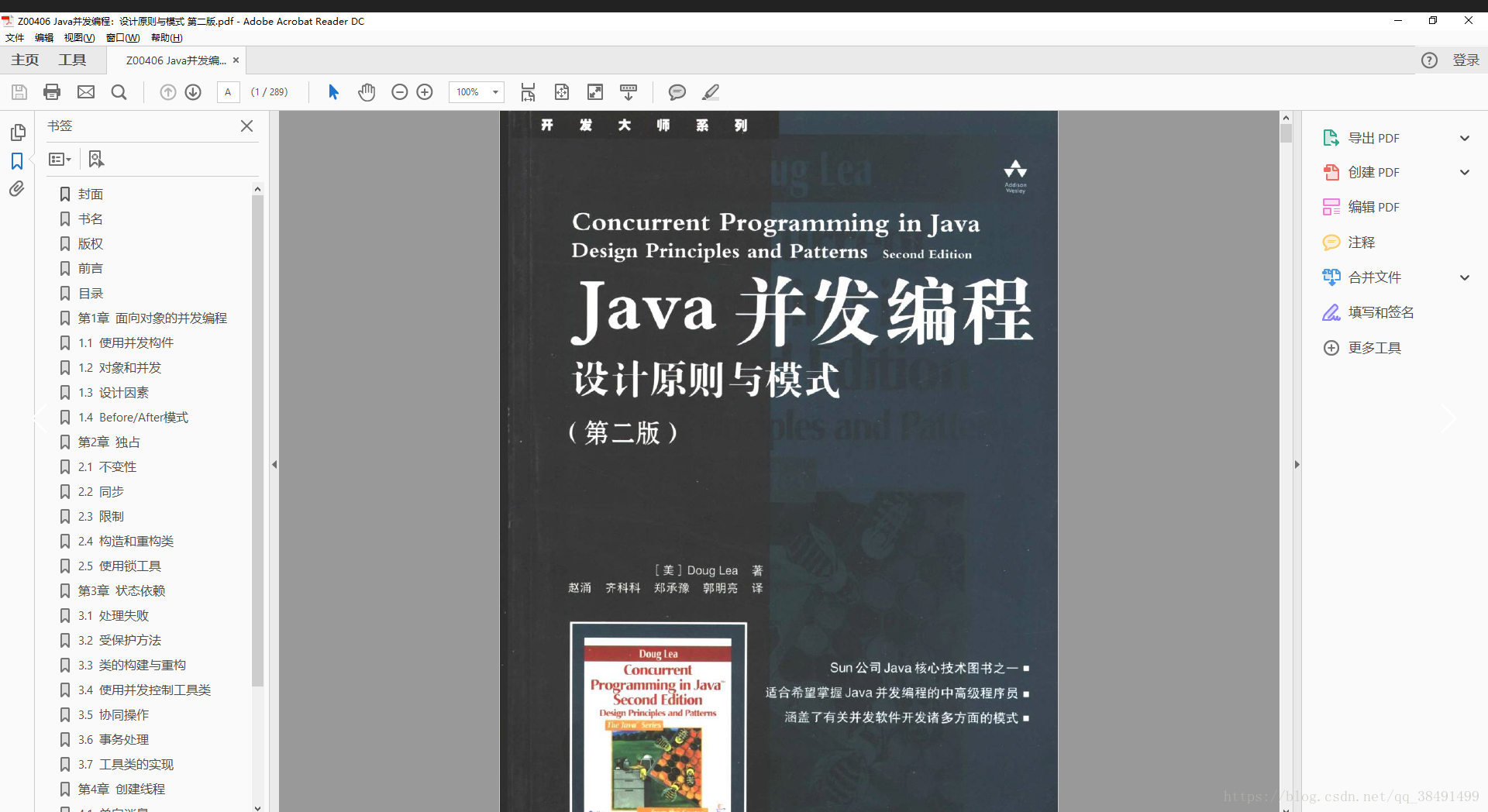Switch to the 主页 tab
Screen dimensions: 1488x812
(x=25, y=60)
